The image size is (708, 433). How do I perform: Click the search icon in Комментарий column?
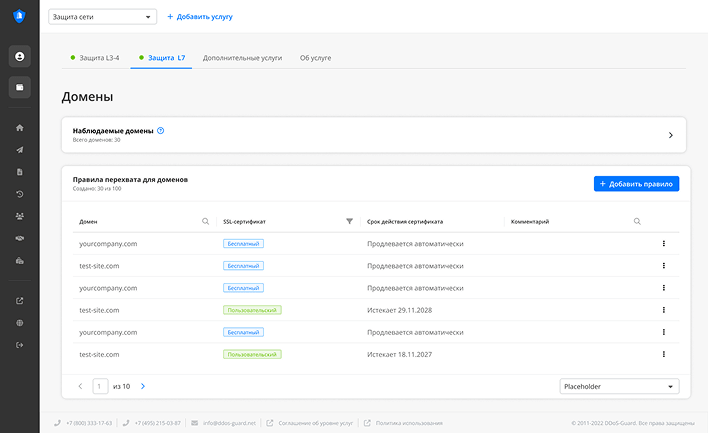tap(637, 221)
